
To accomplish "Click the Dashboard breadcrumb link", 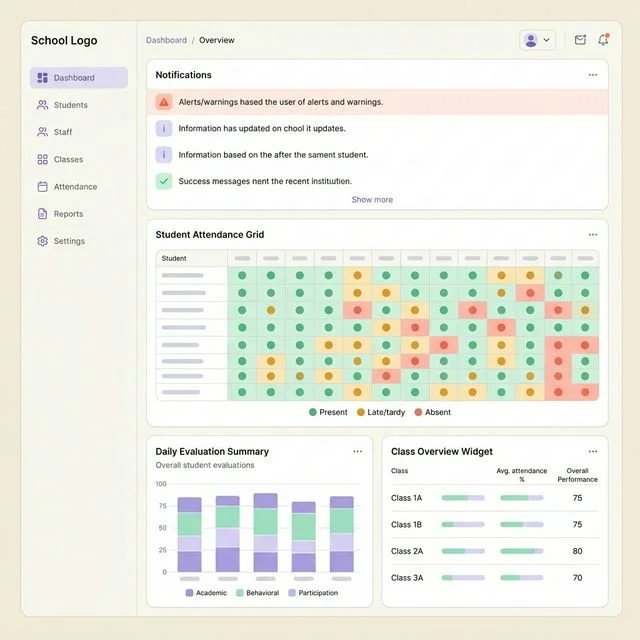I will click(166, 40).
